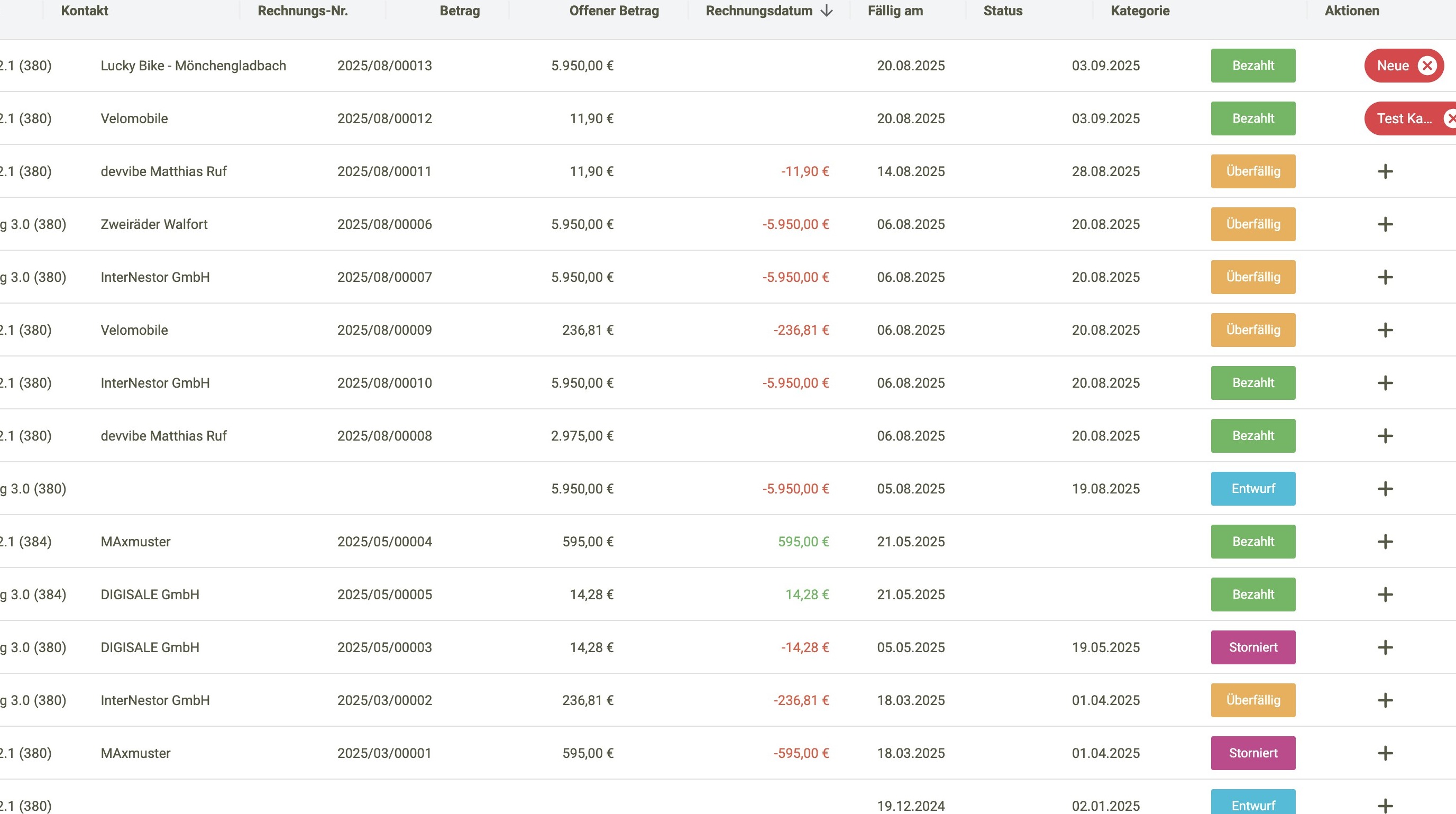Click Überfällig badge for invoice 2025/03/00002
Screen dimensions: 1456x814
click(x=1252, y=700)
